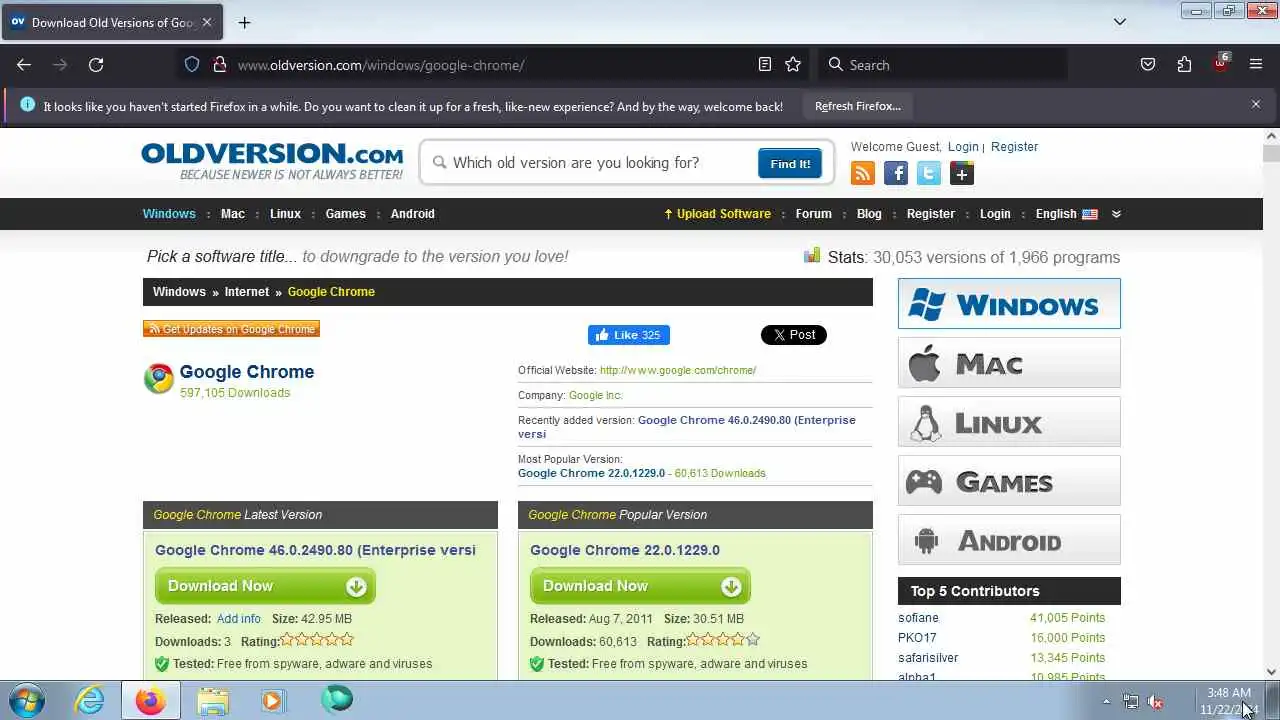Click the Linux platform sidebar banner
1280x720 pixels.
click(1009, 421)
